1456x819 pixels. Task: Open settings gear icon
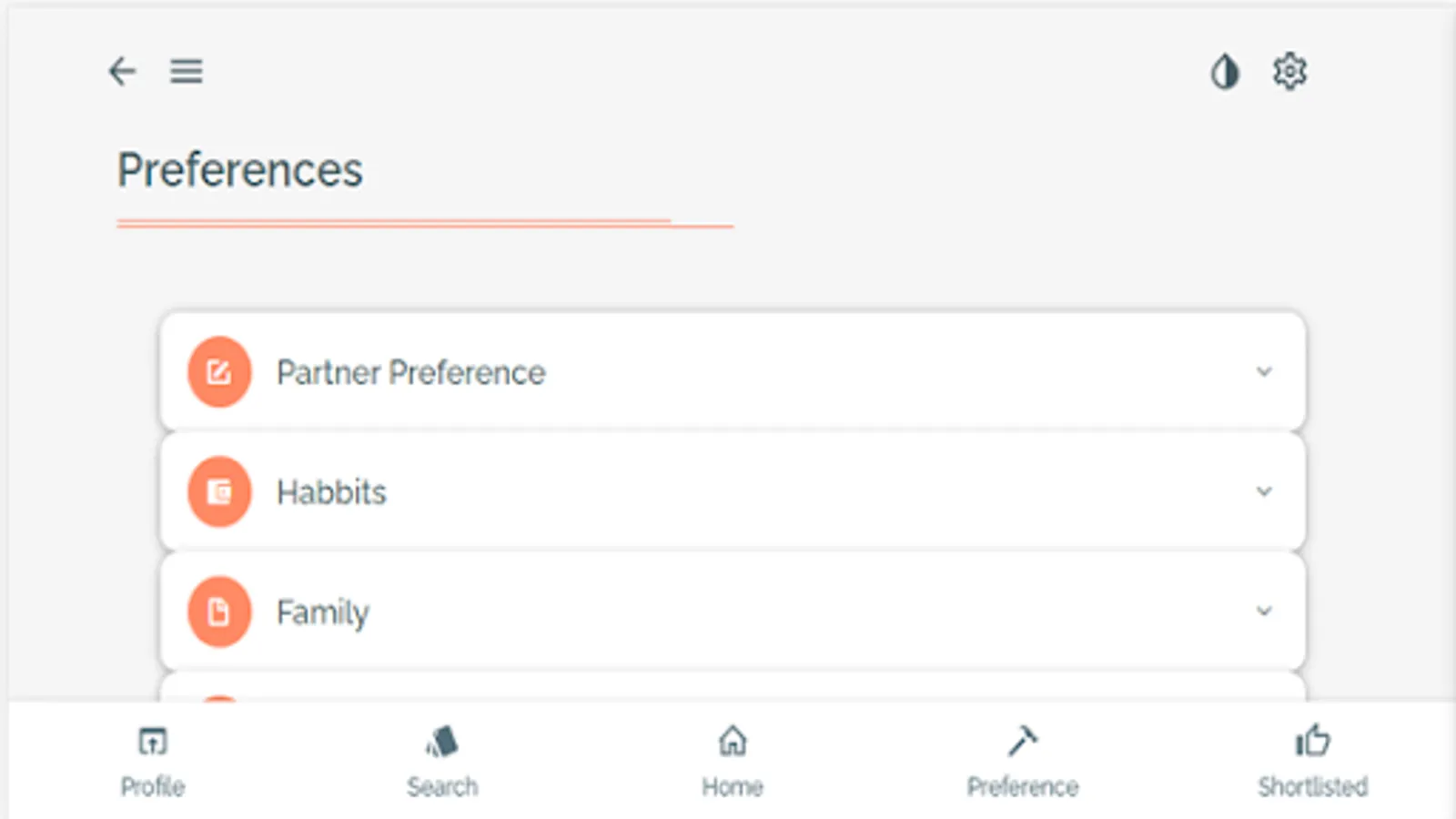click(x=1289, y=71)
